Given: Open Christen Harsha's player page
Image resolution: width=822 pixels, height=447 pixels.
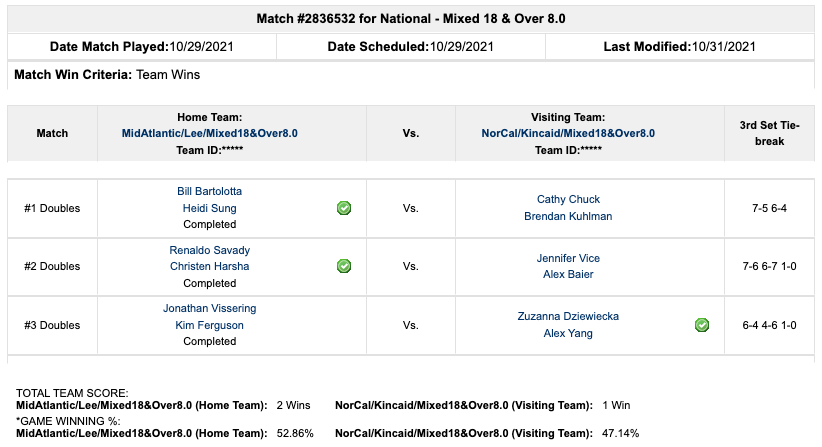Looking at the screenshot, I should point(210,266).
